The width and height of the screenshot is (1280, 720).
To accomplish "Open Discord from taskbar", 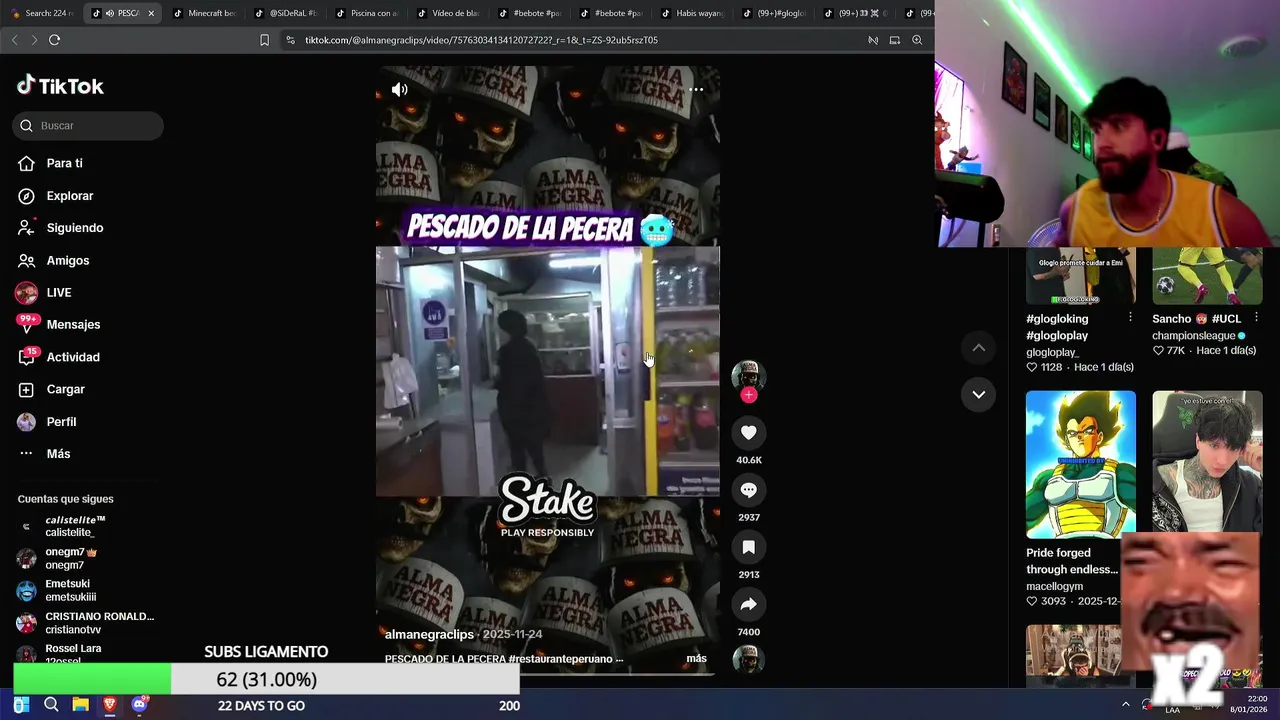I will tap(139, 705).
